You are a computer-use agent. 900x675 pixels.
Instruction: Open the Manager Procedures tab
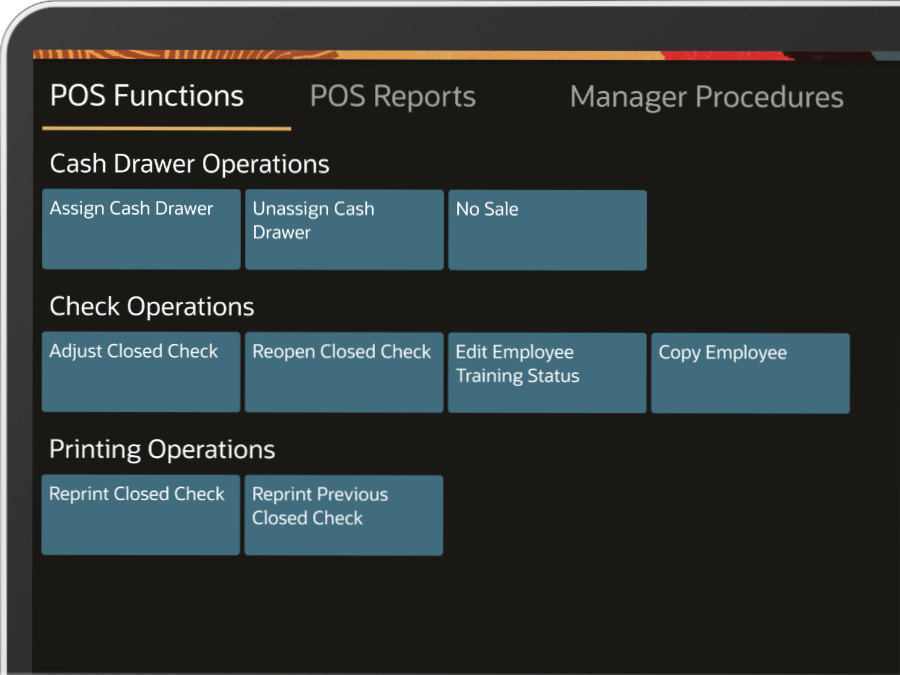[707, 97]
